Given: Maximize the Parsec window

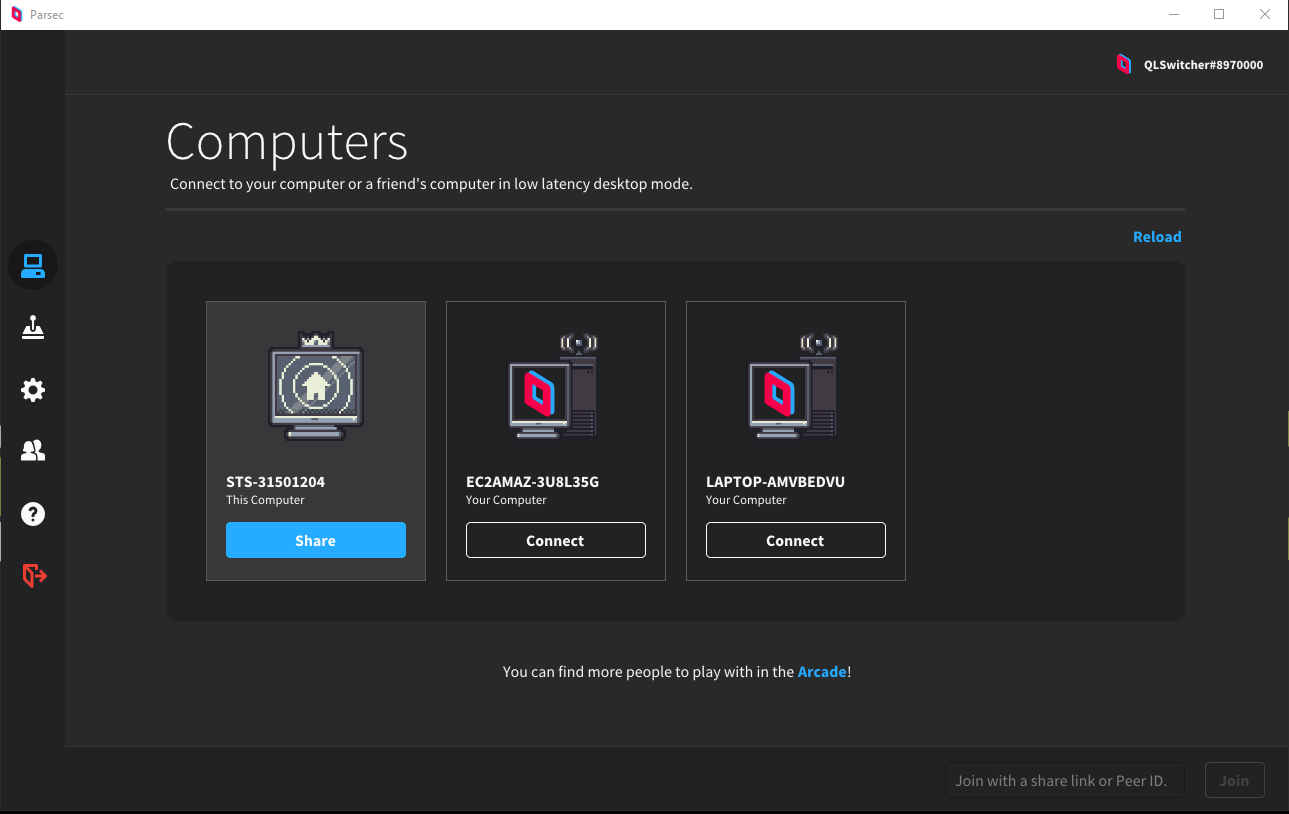Looking at the screenshot, I should 1219,14.
